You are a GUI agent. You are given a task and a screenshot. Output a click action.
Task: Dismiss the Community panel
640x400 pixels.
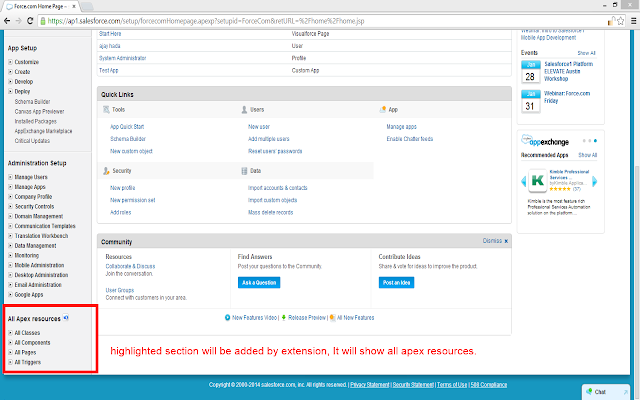[x=496, y=241]
